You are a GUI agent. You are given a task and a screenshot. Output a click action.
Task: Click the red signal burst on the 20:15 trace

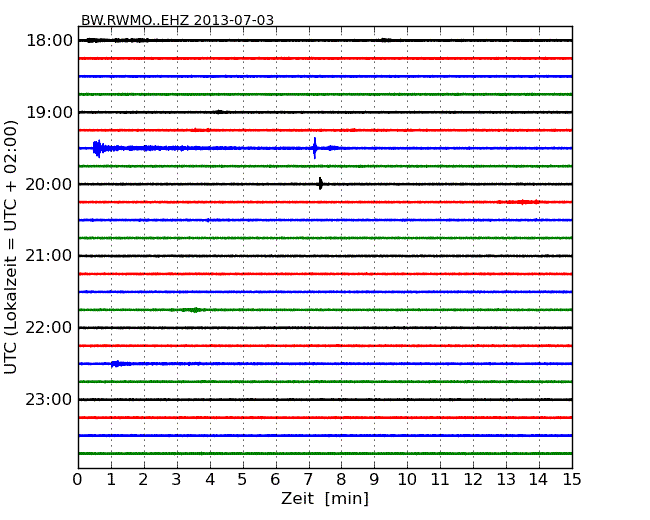pyautogui.click(x=521, y=202)
